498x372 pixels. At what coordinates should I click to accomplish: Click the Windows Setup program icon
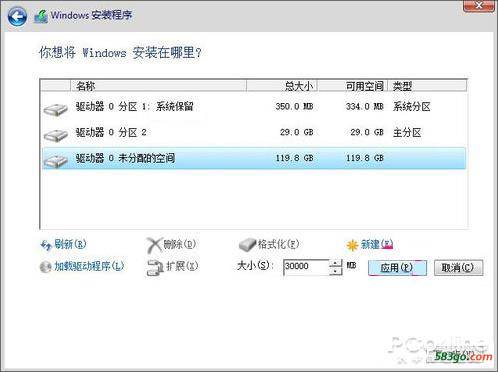(41, 16)
